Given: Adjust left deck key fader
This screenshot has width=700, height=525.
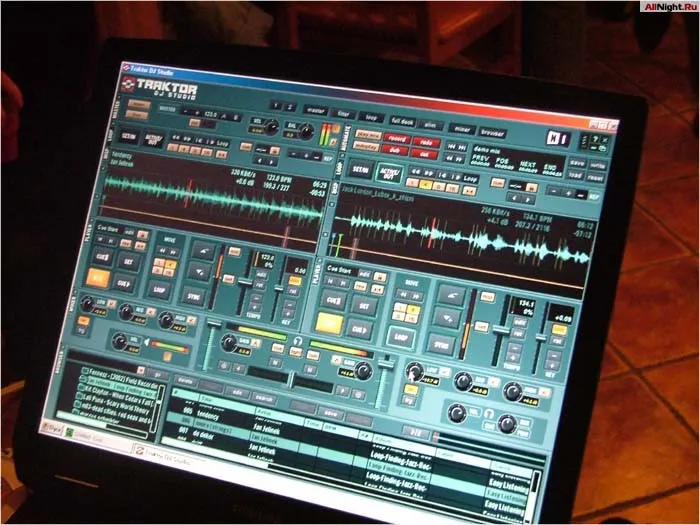Looking at the screenshot, I should tap(279, 289).
